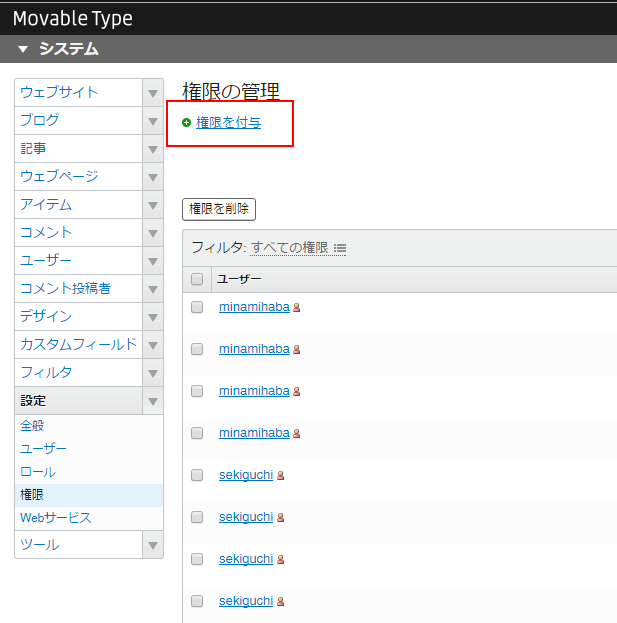617x623 pixels.
Task: Select Webサービス in the settings submenu
Action: pos(55,518)
